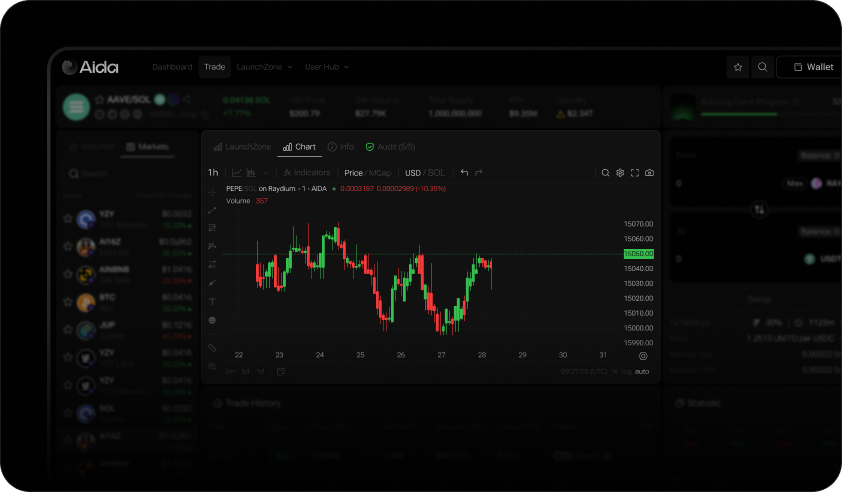Go to Dashboard in top navigation
The height and width of the screenshot is (492, 842).
tap(172, 67)
